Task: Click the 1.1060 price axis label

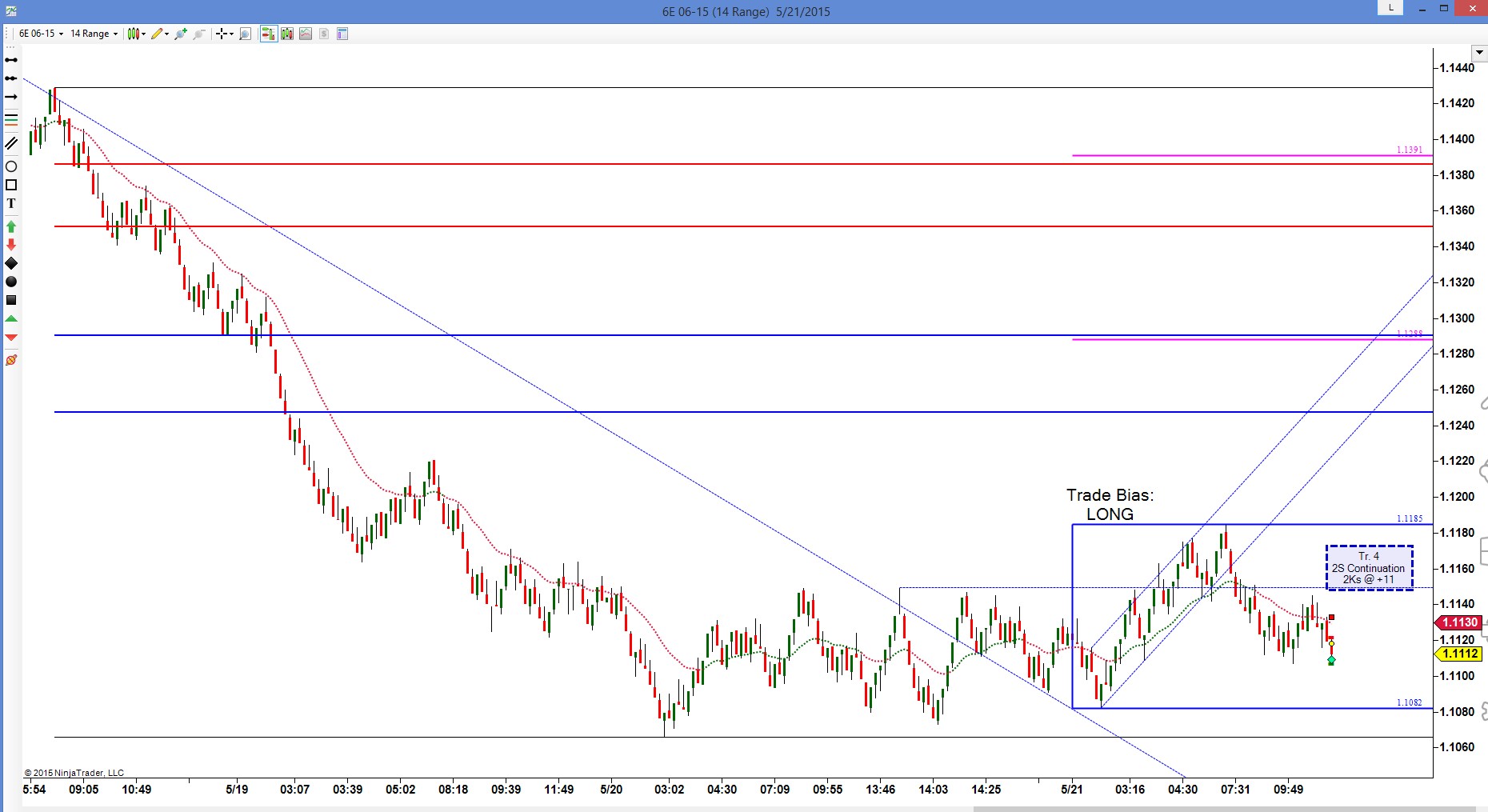Action: 1457,747
